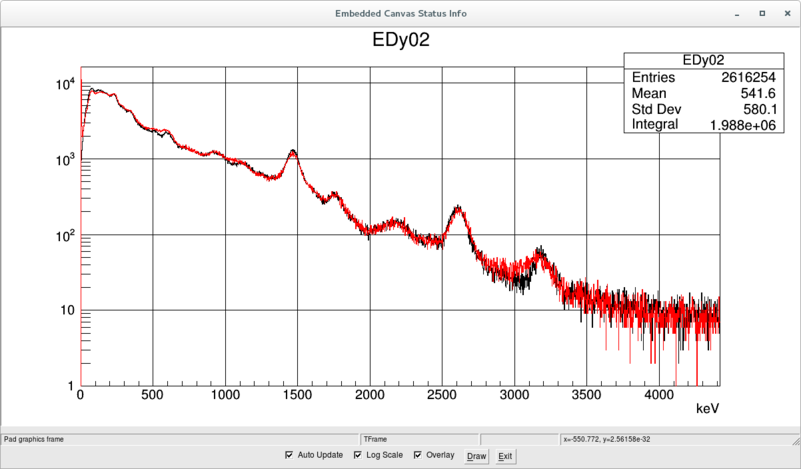Click the keV x-axis title
801x469 pixels.
point(708,408)
